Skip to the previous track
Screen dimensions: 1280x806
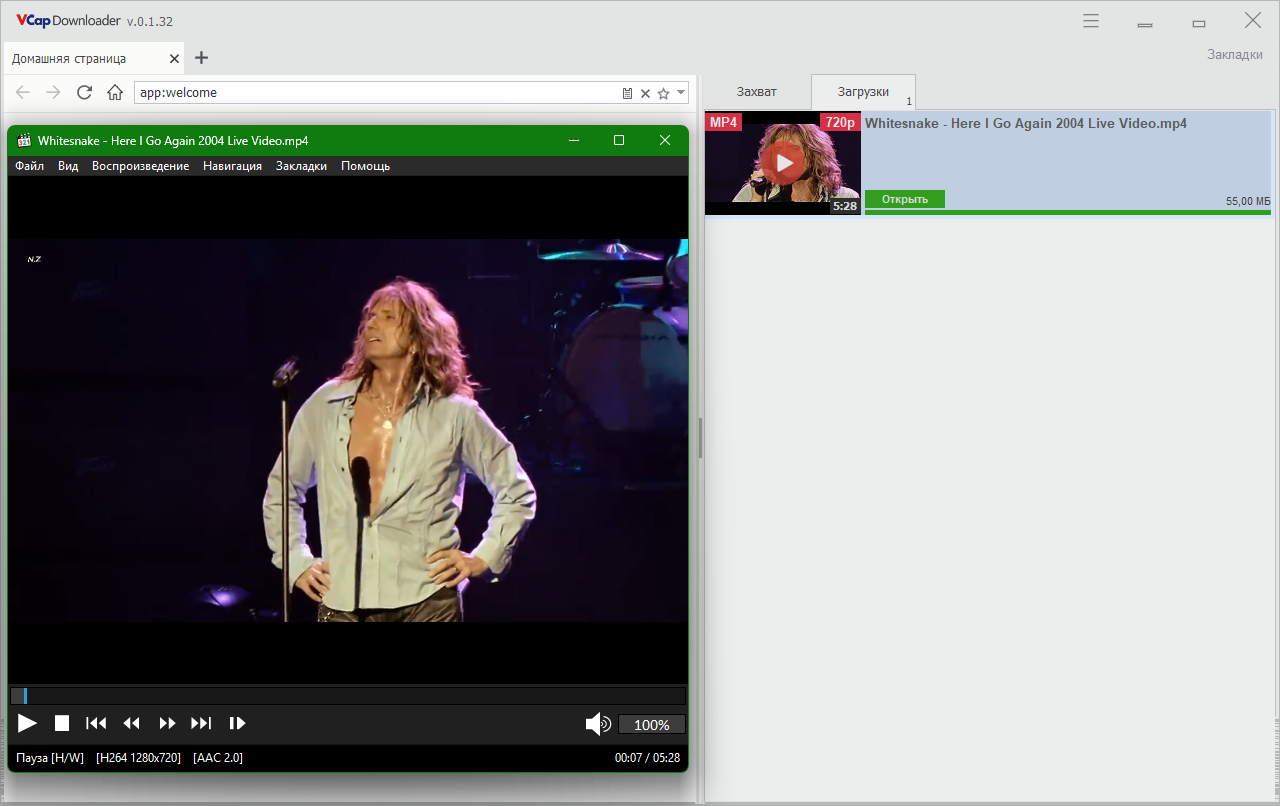tap(96, 723)
